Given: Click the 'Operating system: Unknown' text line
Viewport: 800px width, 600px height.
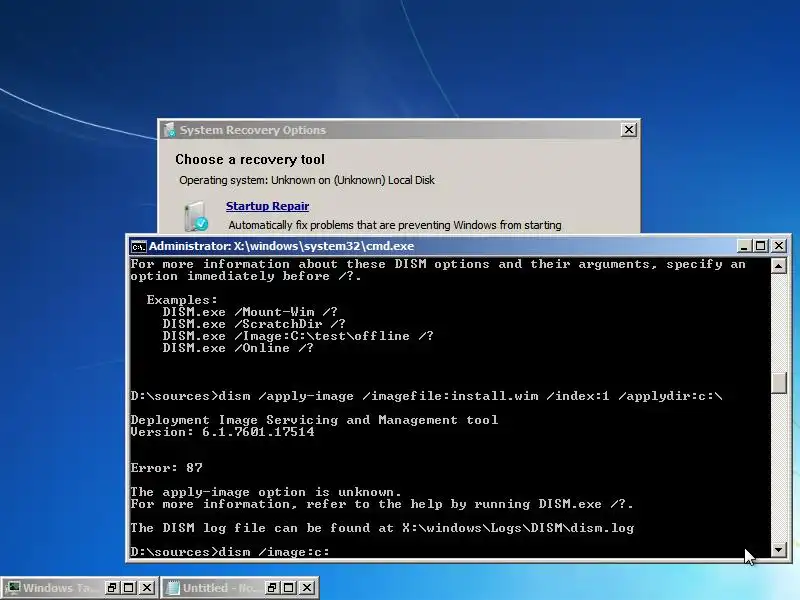Looking at the screenshot, I should pos(307,180).
